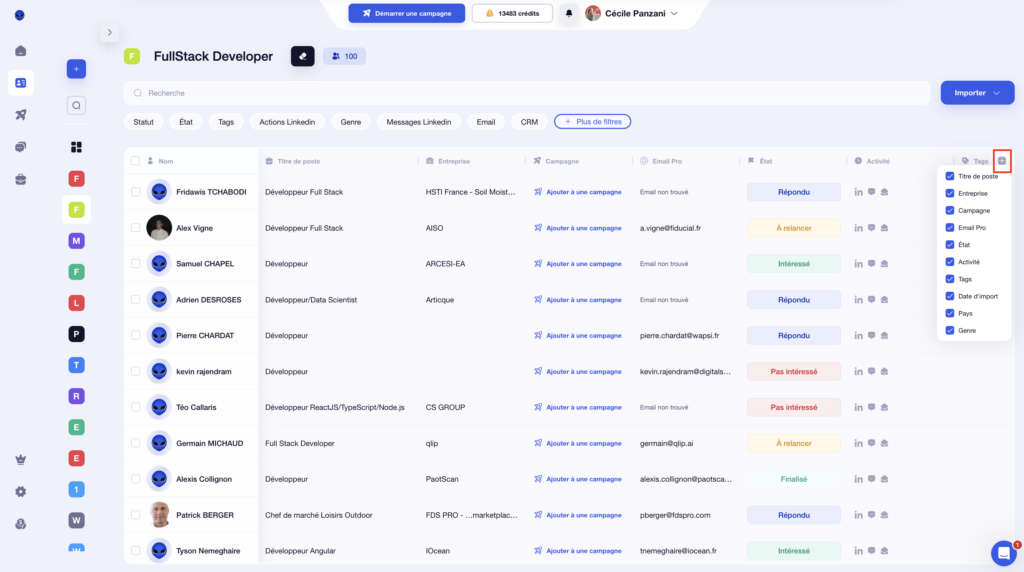This screenshot has width=1024, height=572.
Task: Open the Importer dropdown button
Action: [977, 93]
